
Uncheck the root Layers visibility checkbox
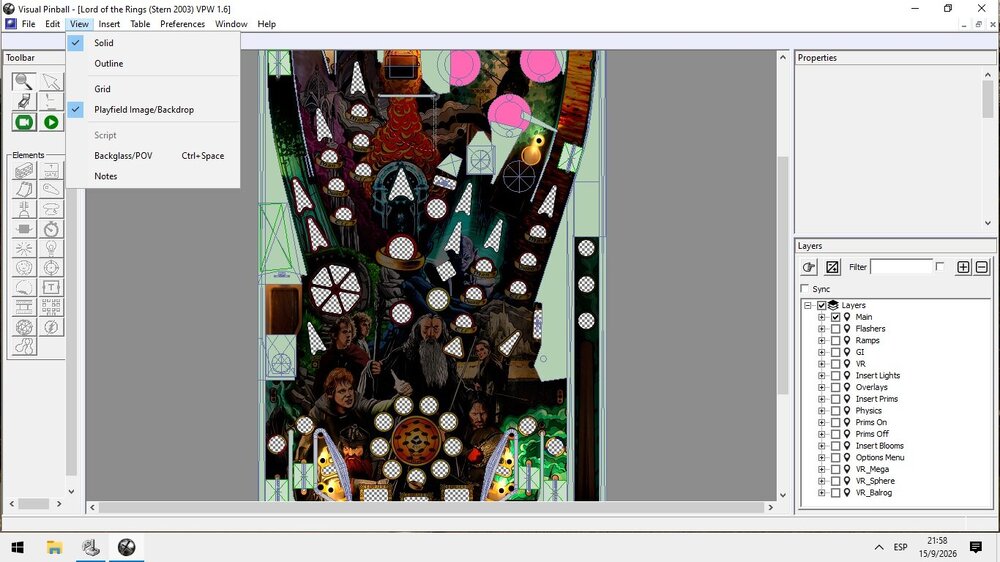(821, 305)
